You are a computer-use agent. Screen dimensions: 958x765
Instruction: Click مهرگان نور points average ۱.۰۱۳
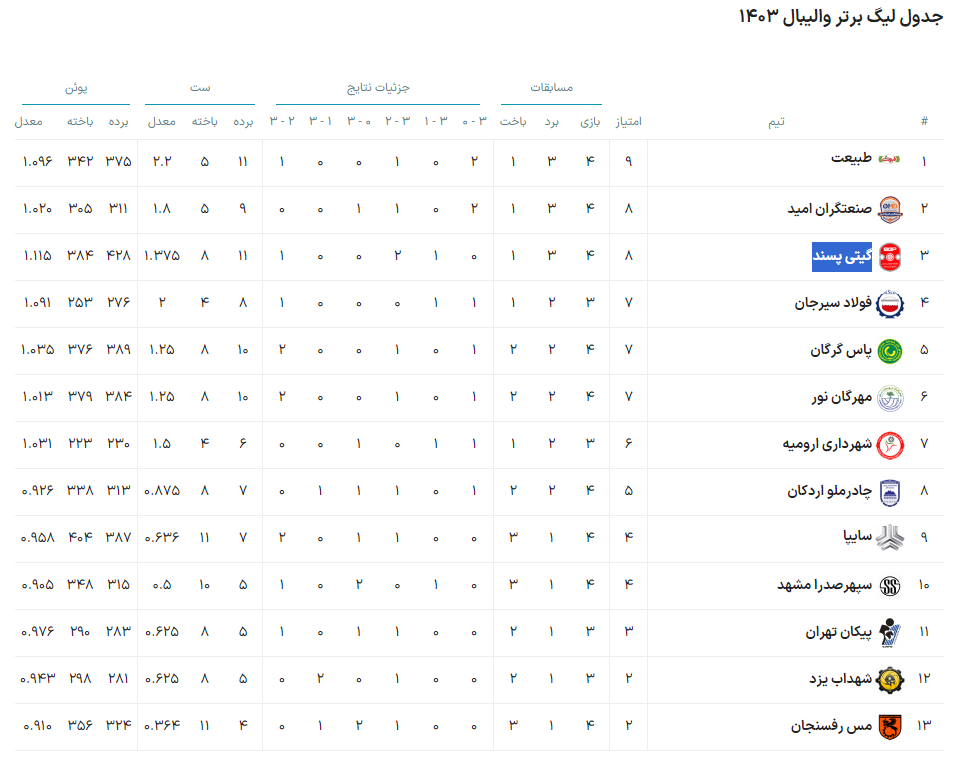[37, 397]
